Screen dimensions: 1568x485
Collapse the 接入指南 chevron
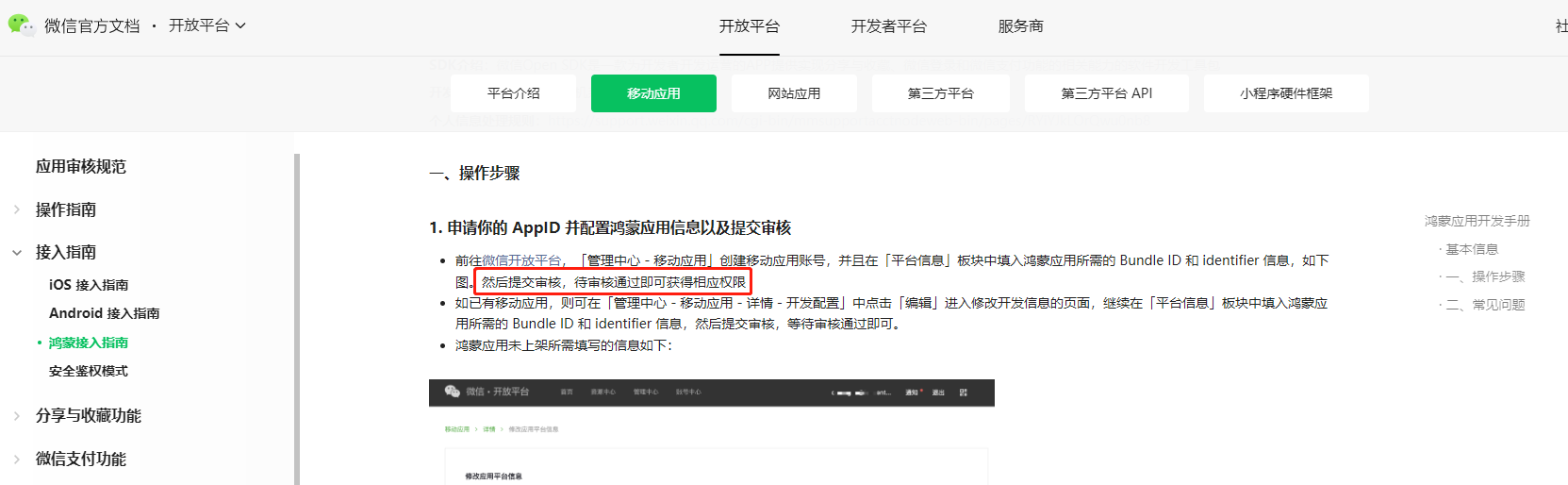17,252
